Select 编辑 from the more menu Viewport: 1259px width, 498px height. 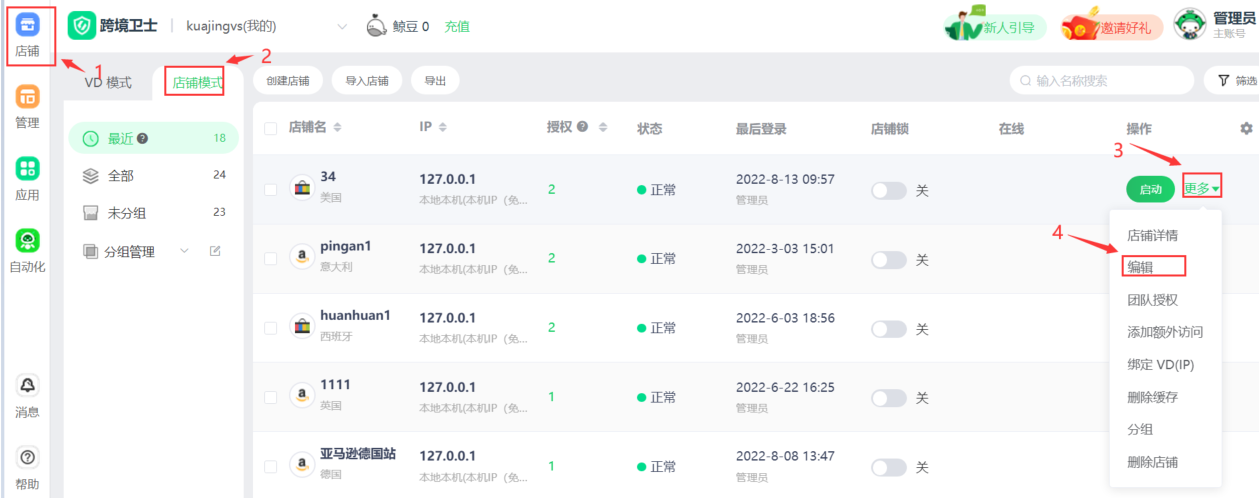[x=1142, y=266]
